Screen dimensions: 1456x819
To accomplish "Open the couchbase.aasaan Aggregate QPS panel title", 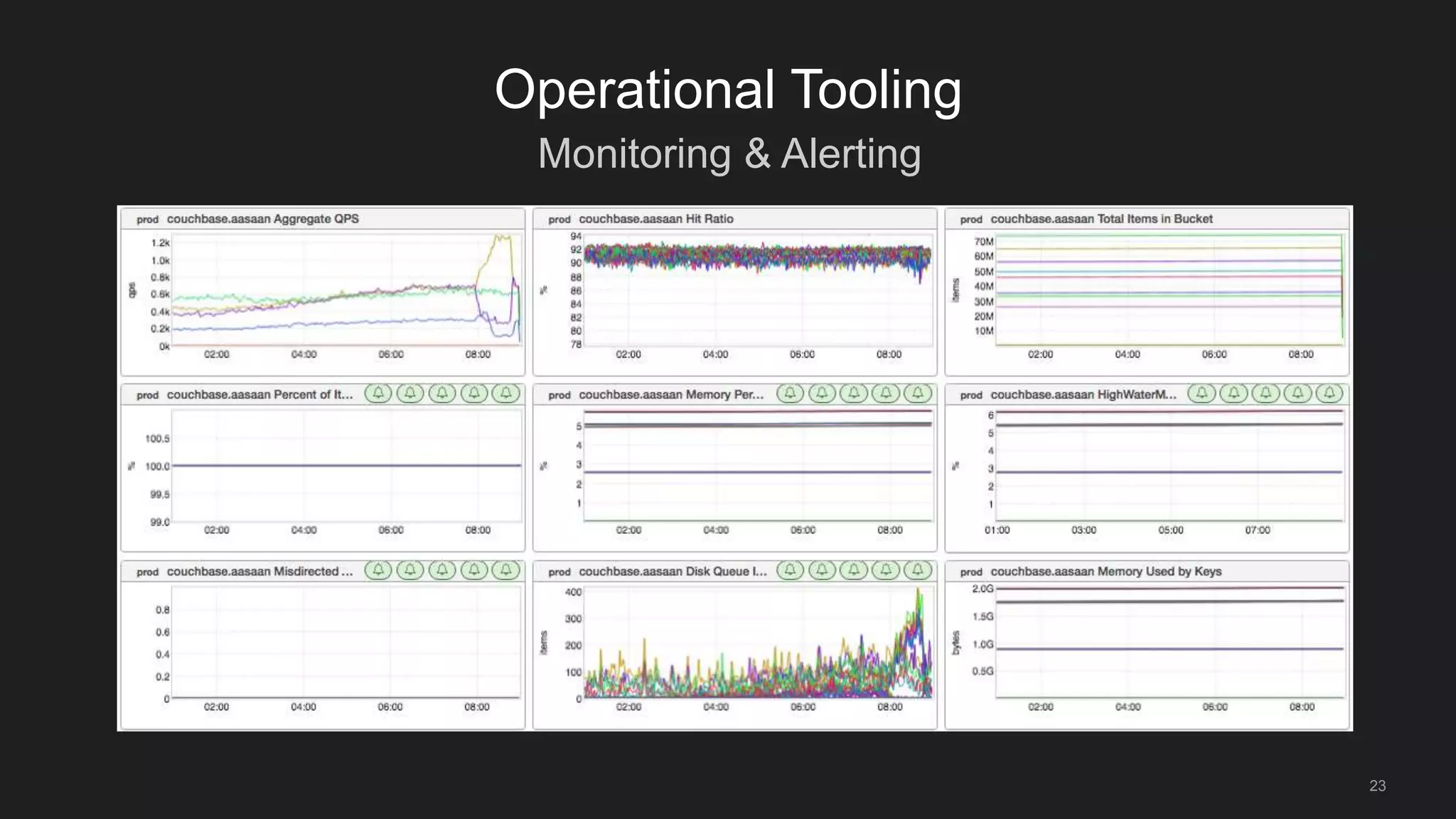I will pos(262,219).
